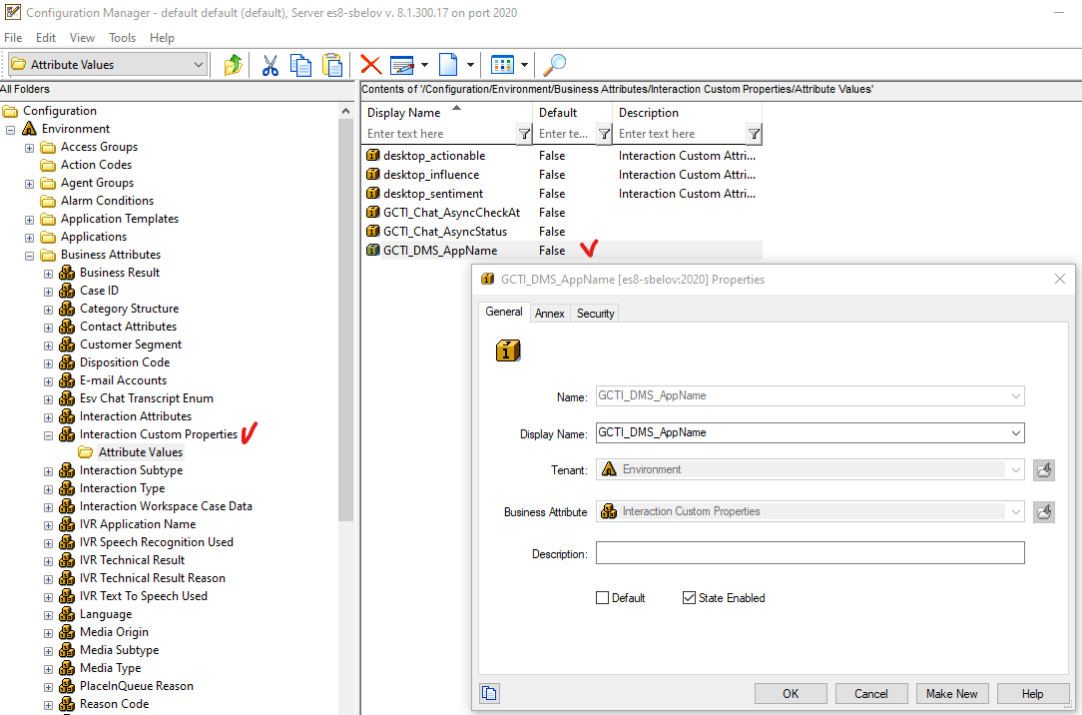
Task: Click the Up-one-level folder toolbar icon
Action: (x=232, y=64)
